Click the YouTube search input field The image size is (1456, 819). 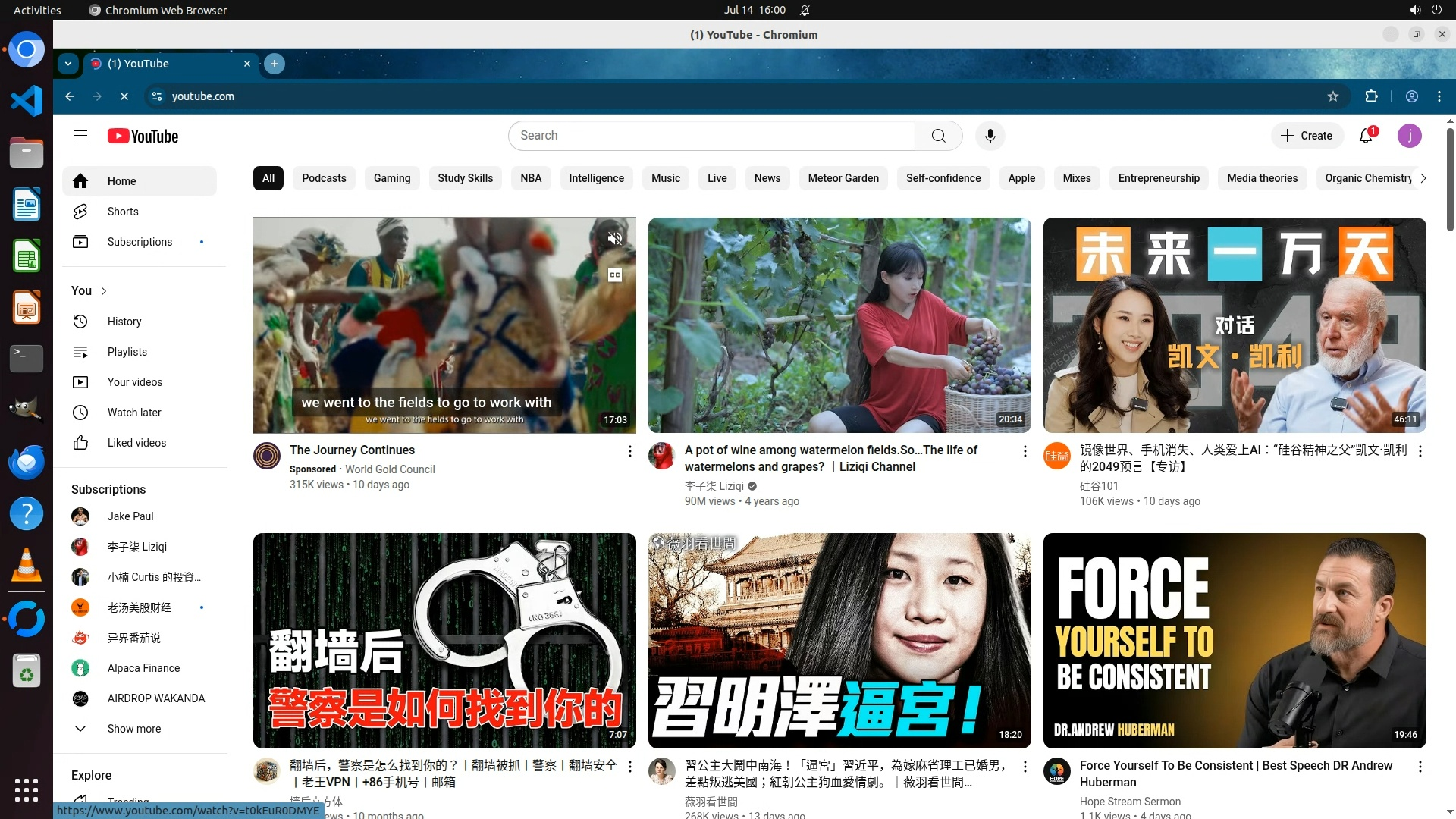[711, 136]
